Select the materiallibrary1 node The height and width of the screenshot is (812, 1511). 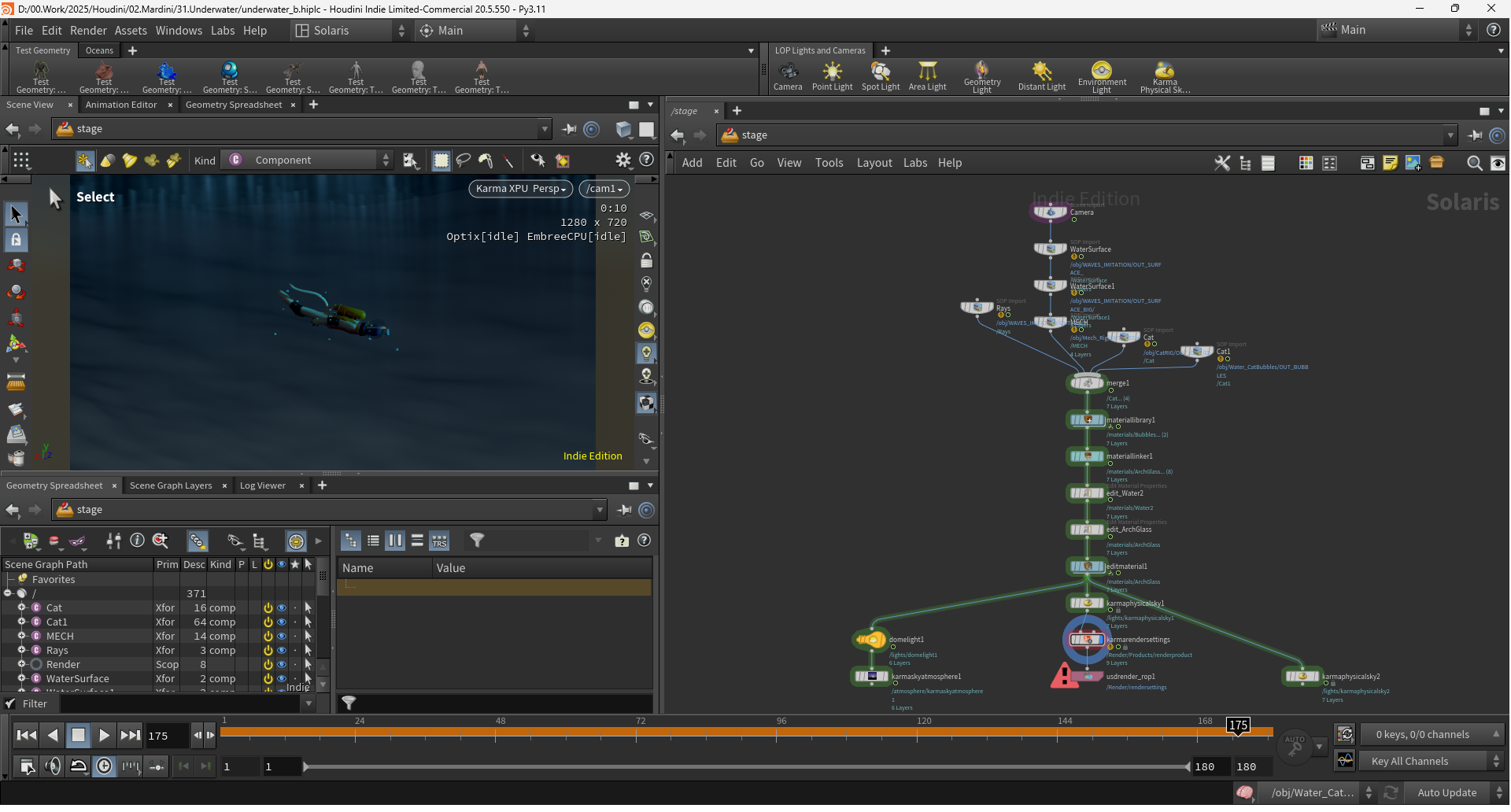click(1087, 420)
